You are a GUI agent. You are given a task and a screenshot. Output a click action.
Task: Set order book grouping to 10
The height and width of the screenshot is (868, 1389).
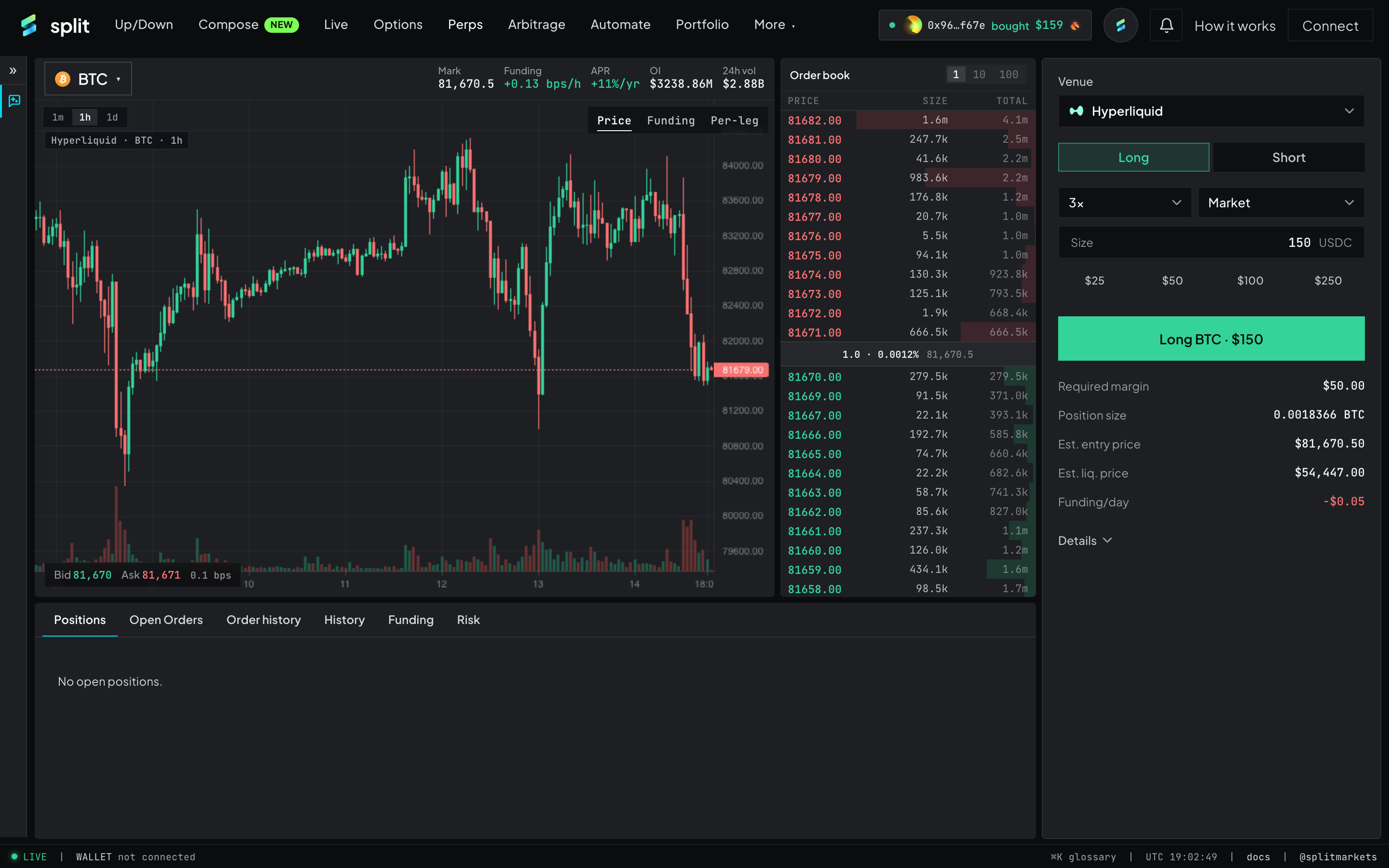pyautogui.click(x=979, y=75)
